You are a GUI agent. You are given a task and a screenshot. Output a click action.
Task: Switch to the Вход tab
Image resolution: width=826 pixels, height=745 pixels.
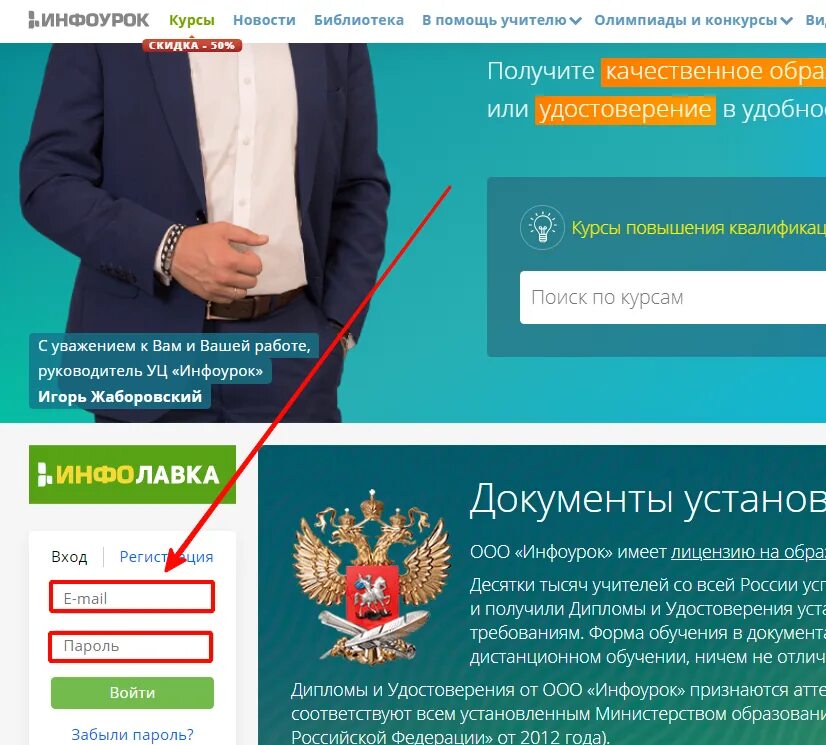(x=69, y=556)
